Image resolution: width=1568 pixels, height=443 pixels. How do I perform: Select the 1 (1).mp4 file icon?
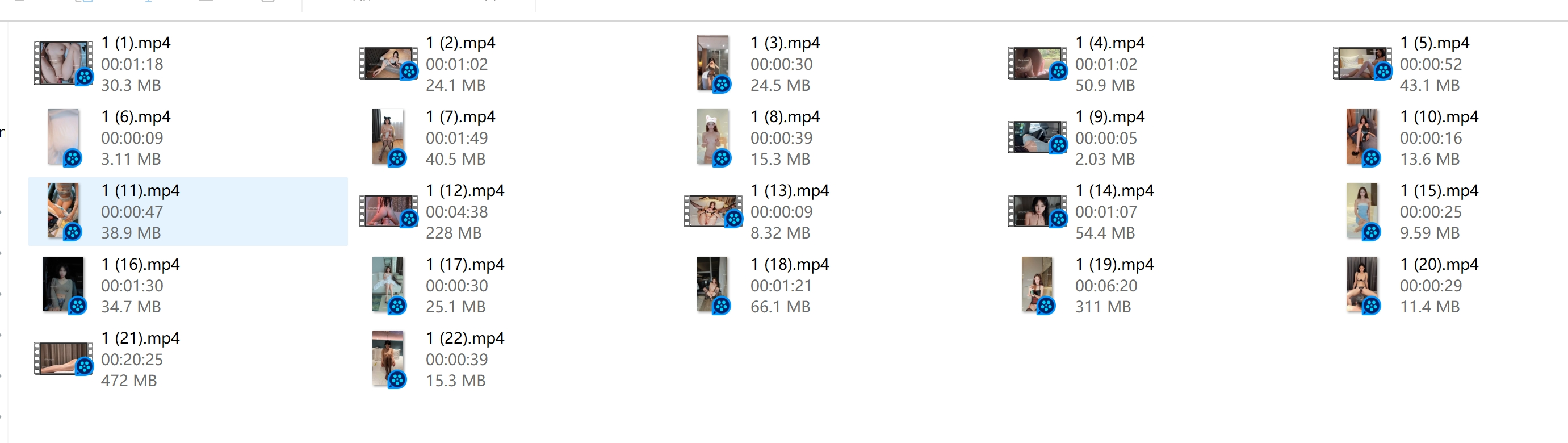click(x=64, y=63)
